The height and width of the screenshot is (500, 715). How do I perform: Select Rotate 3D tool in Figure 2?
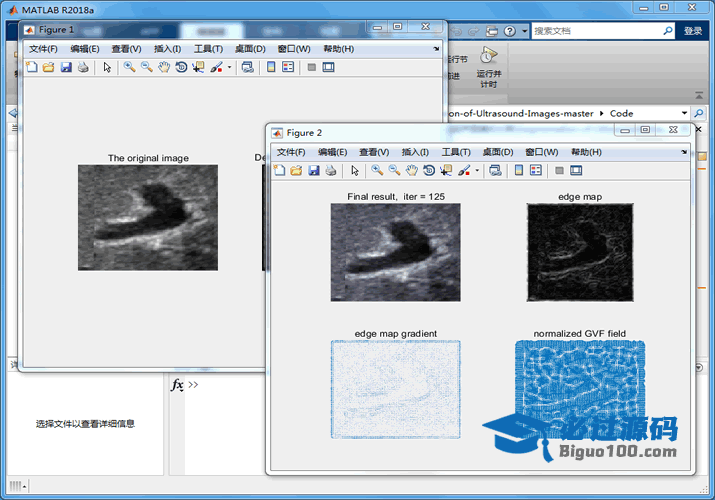429,170
